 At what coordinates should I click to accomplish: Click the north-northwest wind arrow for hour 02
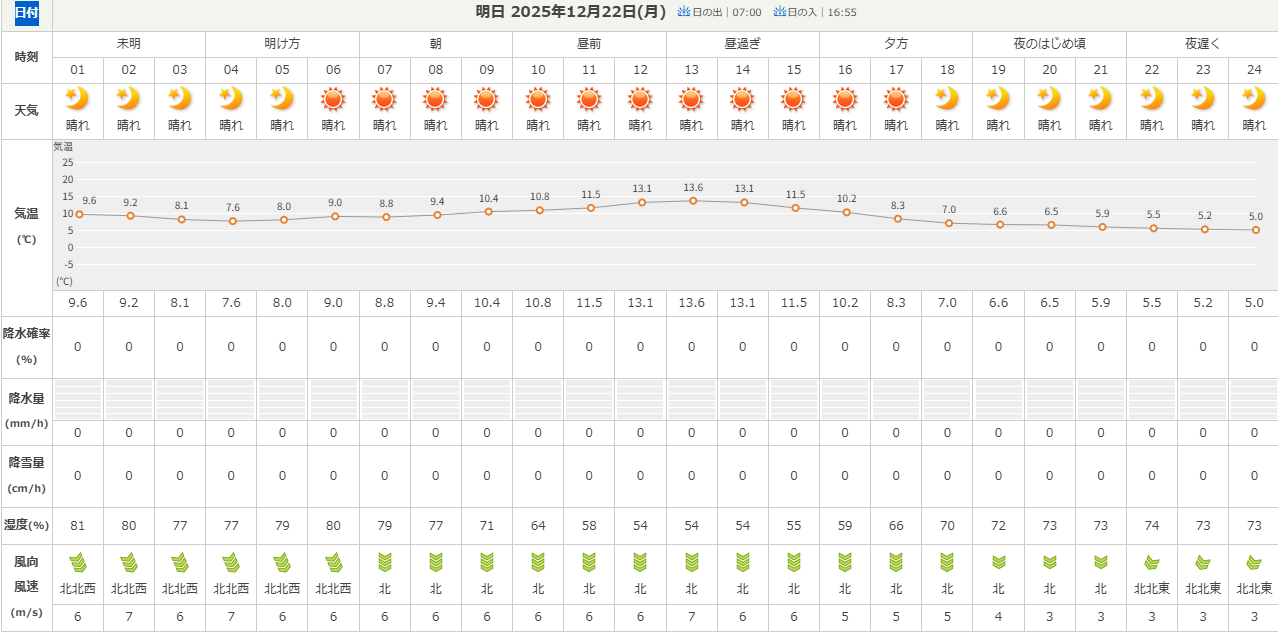pos(129,562)
